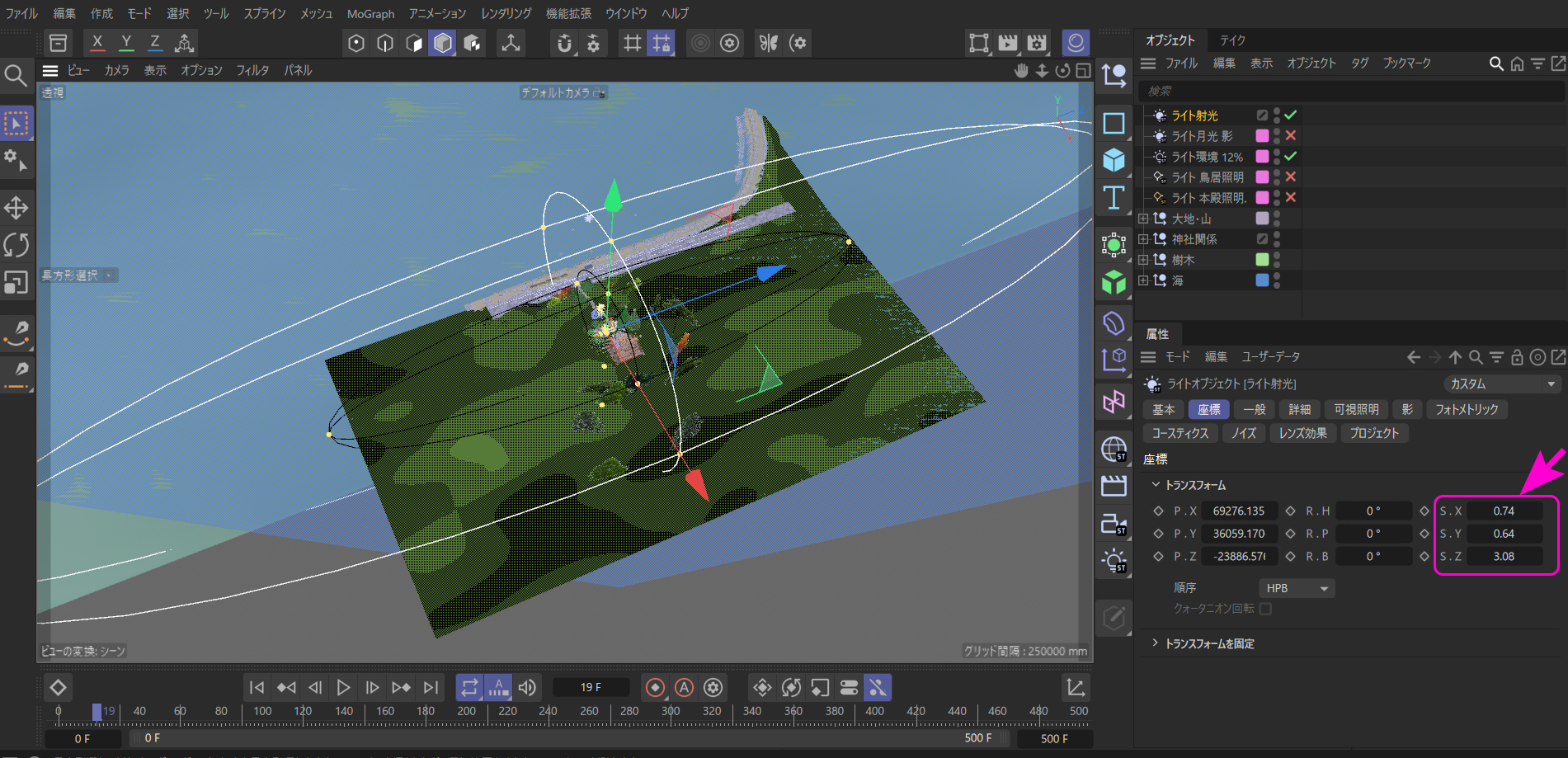Open the HPB rotation order dropdown
This screenshot has height=758, width=1568.
coord(1297,588)
